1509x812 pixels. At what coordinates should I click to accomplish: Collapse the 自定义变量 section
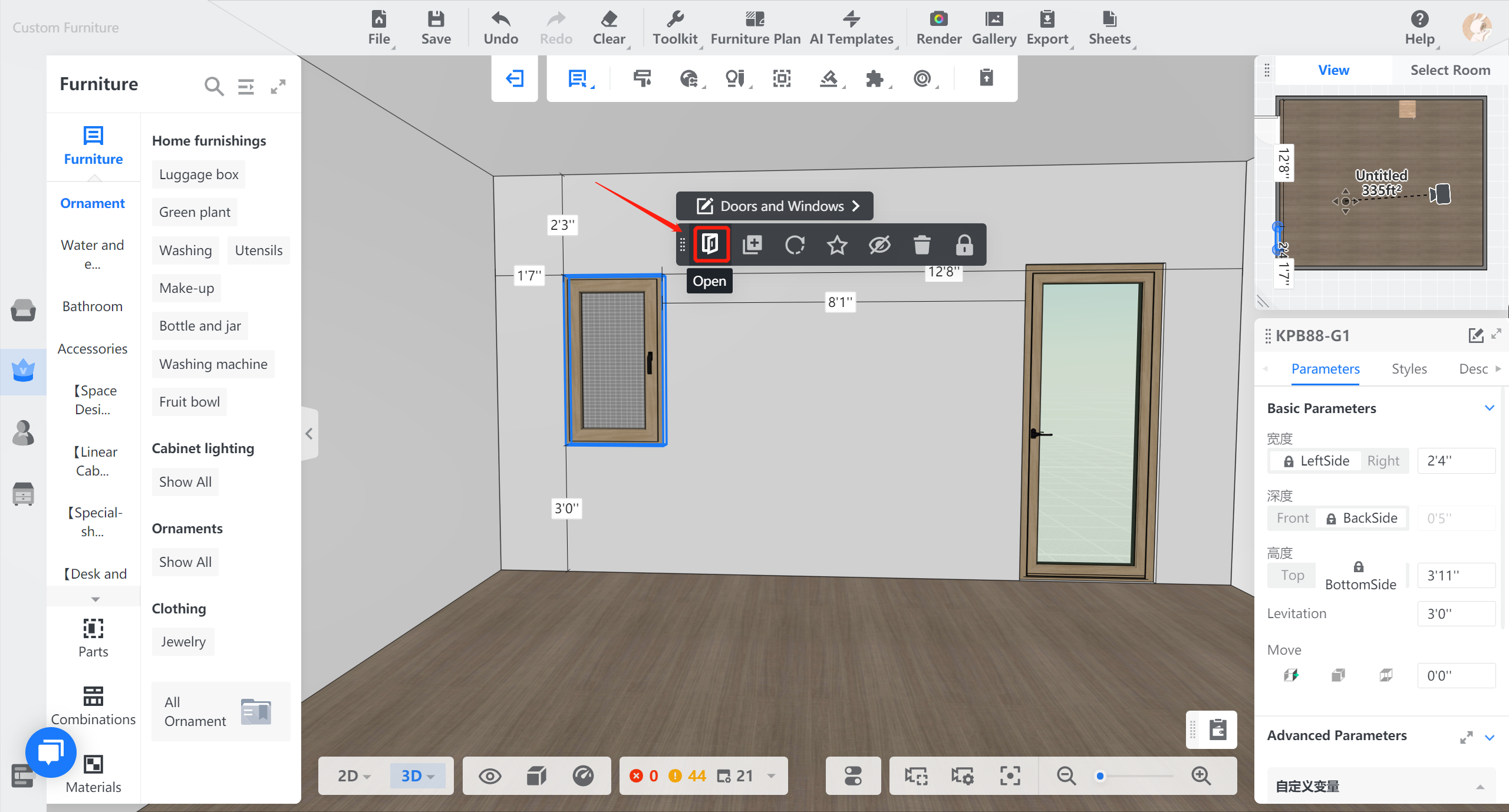(1480, 787)
